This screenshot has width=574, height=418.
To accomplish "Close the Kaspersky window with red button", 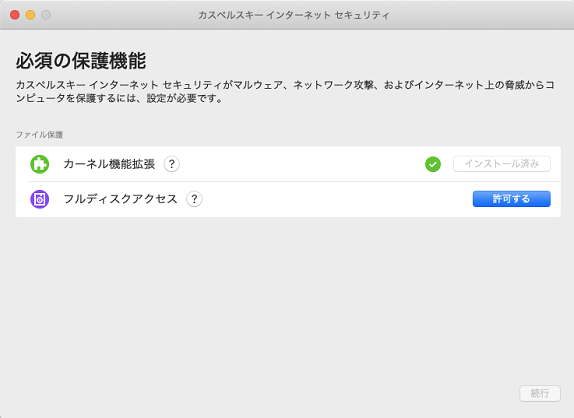I will (x=15, y=15).
